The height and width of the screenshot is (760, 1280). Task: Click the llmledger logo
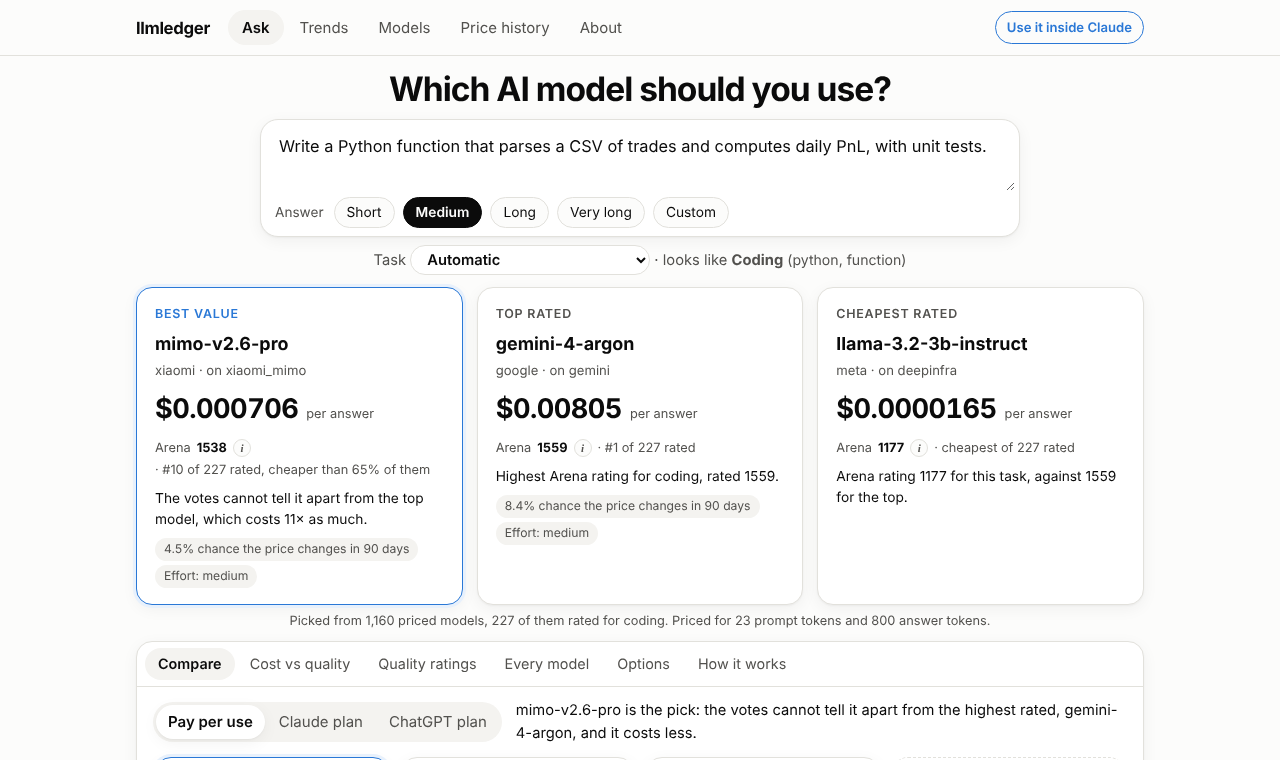pos(173,28)
